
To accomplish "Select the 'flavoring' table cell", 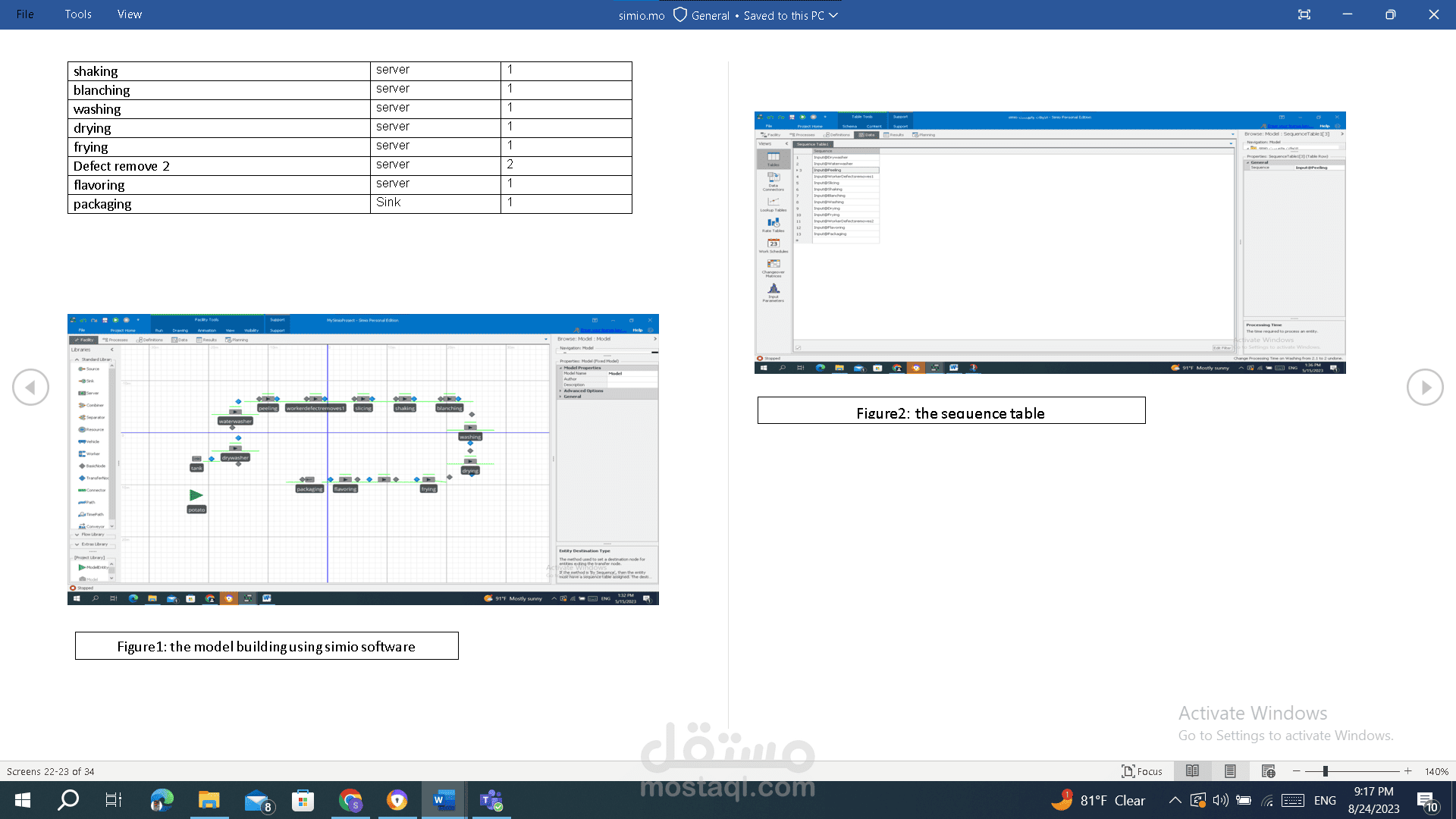I will (219, 185).
